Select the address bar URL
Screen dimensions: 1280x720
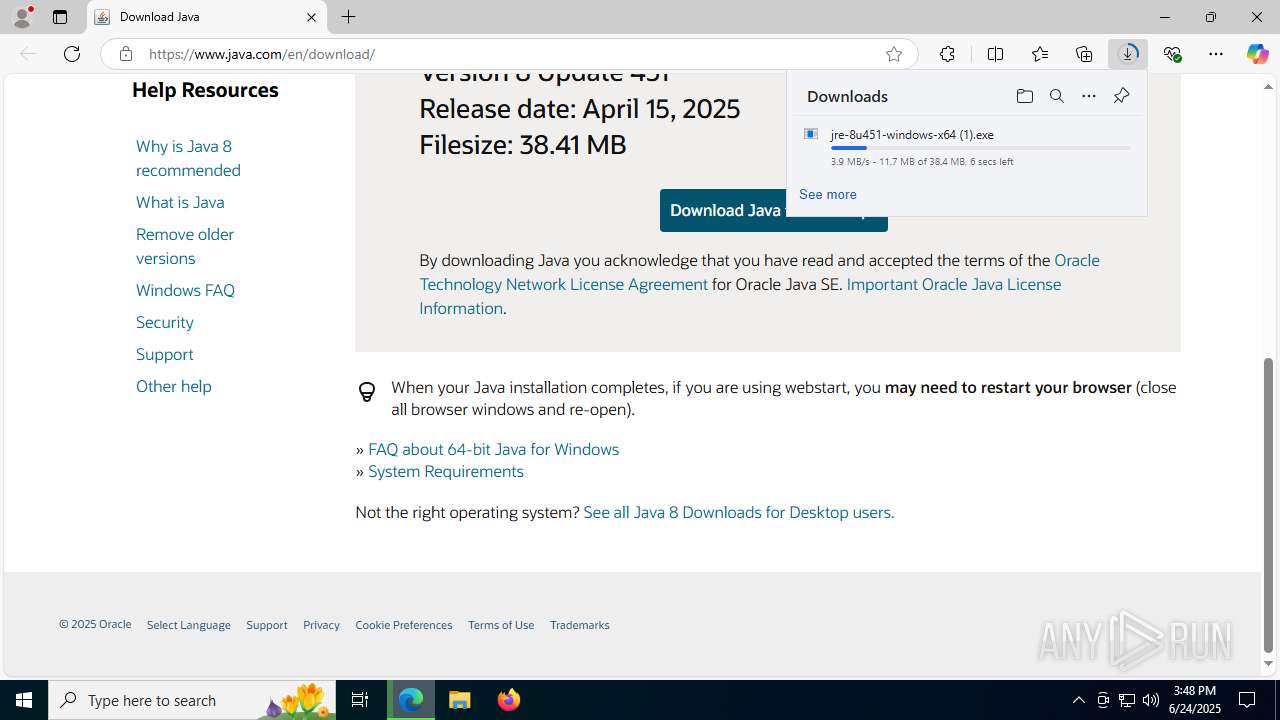262,54
